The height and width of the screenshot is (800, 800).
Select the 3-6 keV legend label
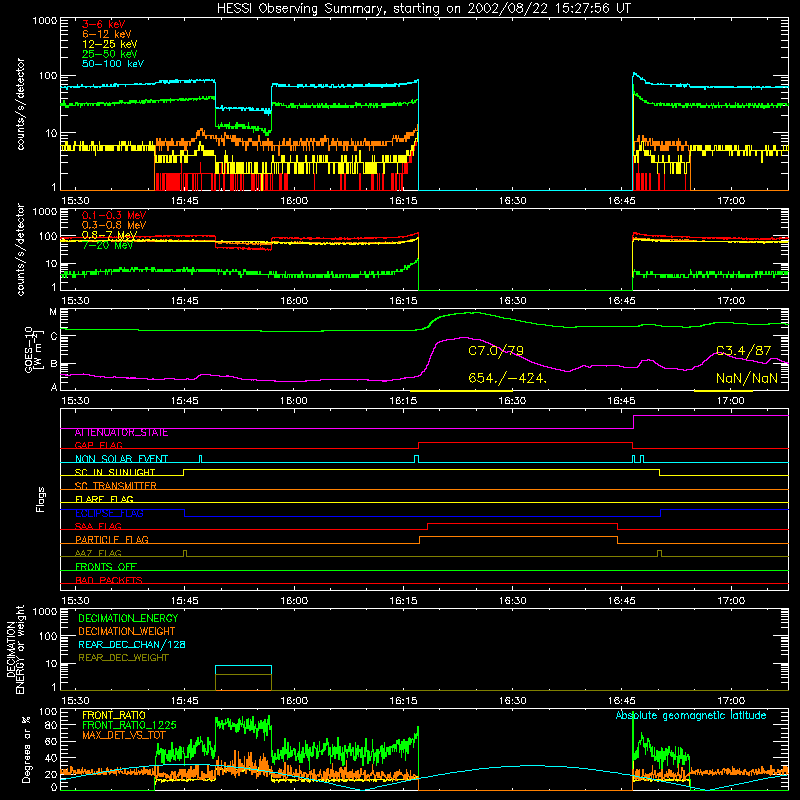(x=103, y=24)
